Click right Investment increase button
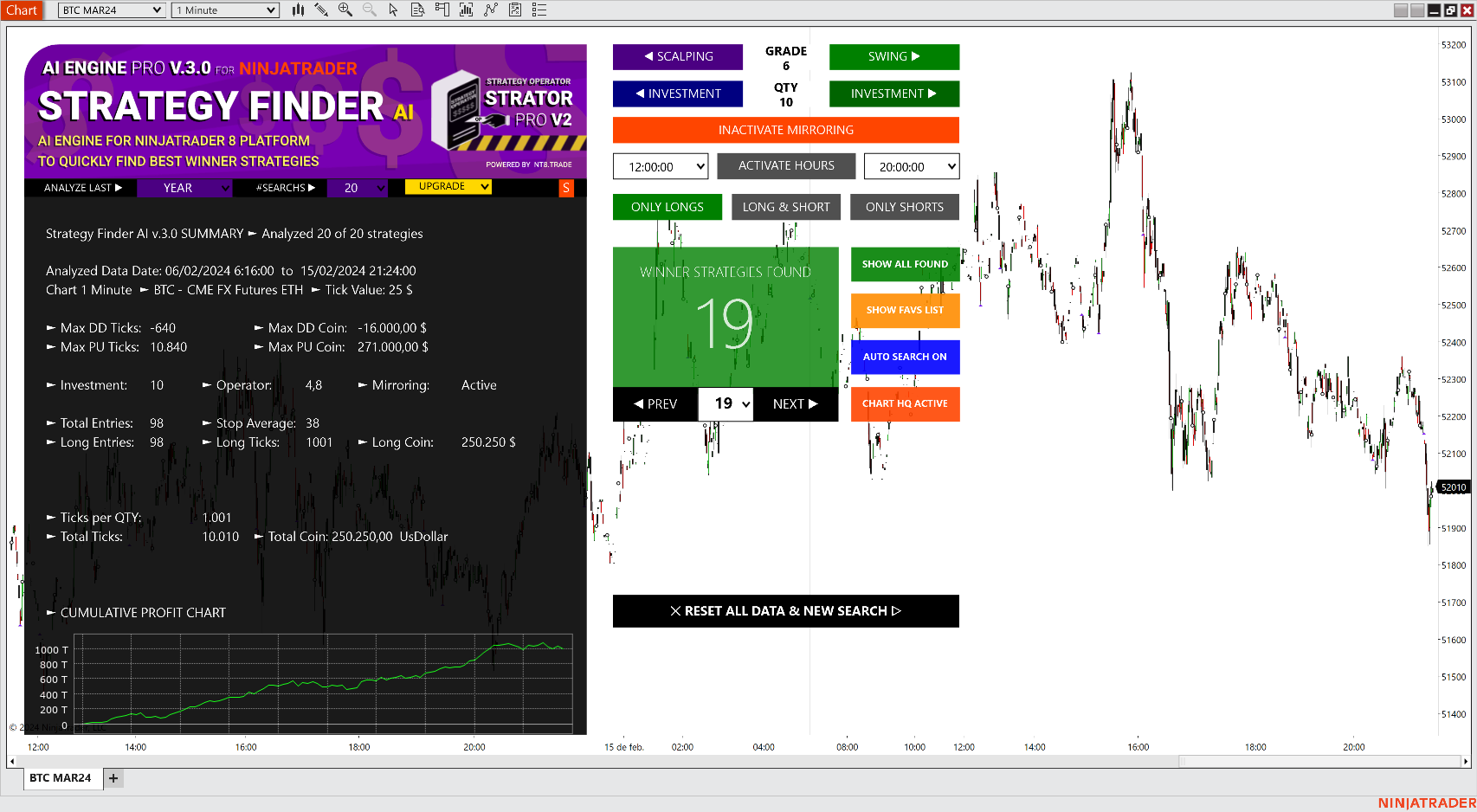This screenshot has height=812, width=1477. 894,93
